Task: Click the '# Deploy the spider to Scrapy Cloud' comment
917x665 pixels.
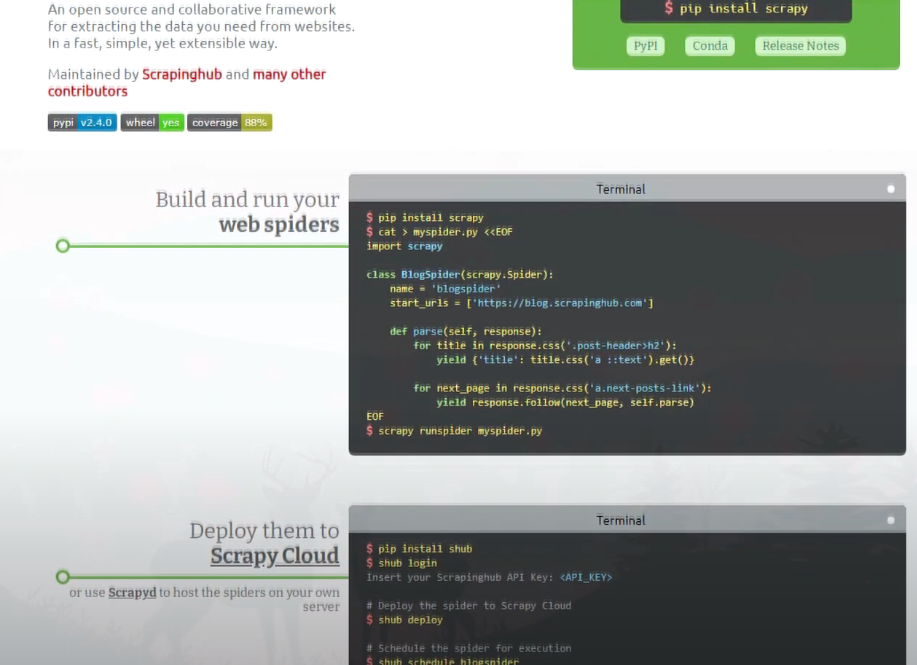Action: click(468, 605)
